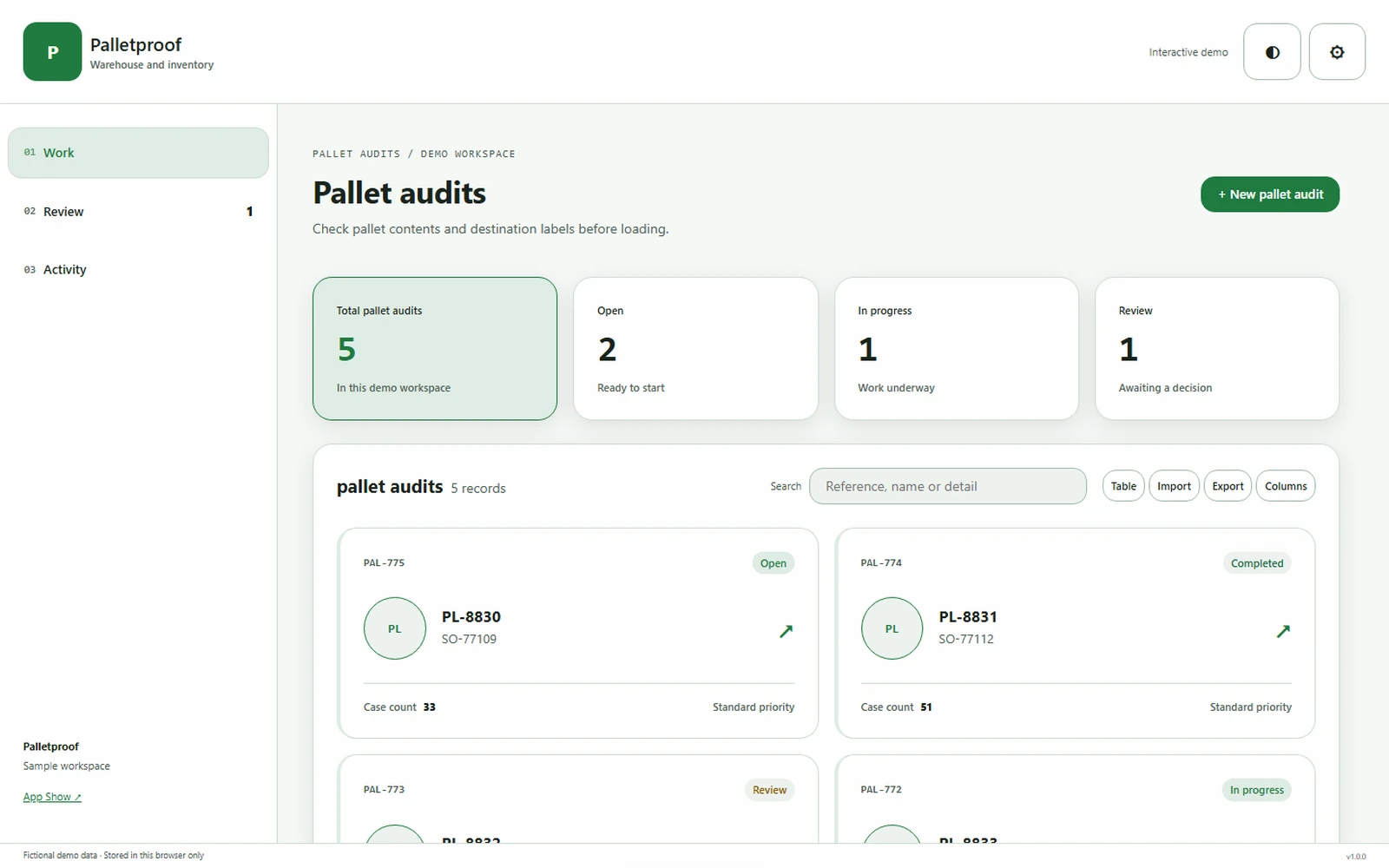Click the PL-8830 title
Image resolution: width=1389 pixels, height=868 pixels.
click(x=471, y=617)
